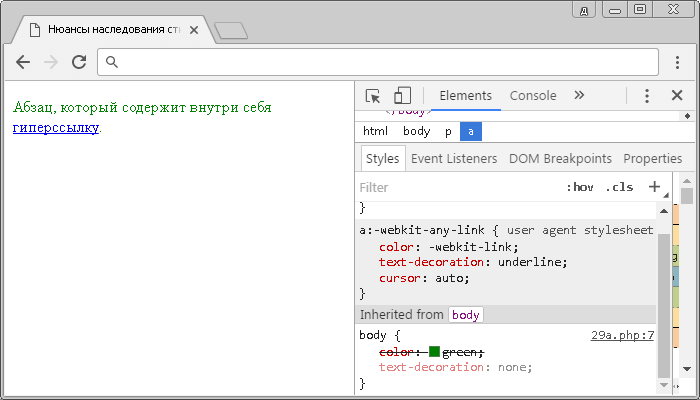Click styles pane scrollbar up arrow

(x=664, y=211)
